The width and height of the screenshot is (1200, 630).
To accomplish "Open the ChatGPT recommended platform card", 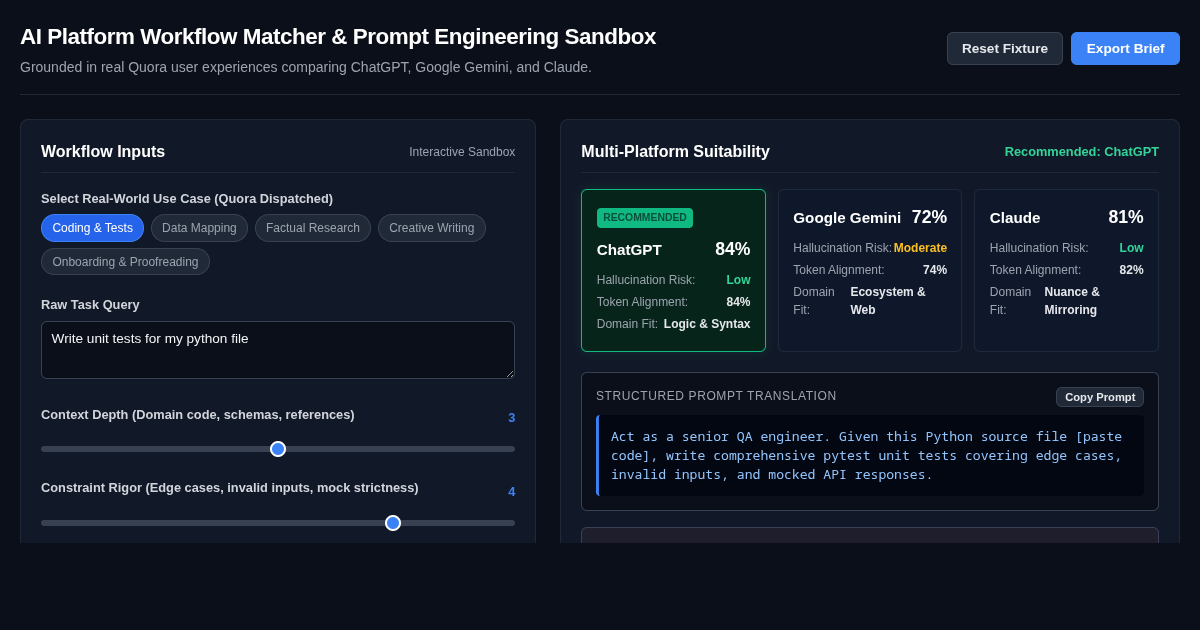I will pyautogui.click(x=673, y=270).
